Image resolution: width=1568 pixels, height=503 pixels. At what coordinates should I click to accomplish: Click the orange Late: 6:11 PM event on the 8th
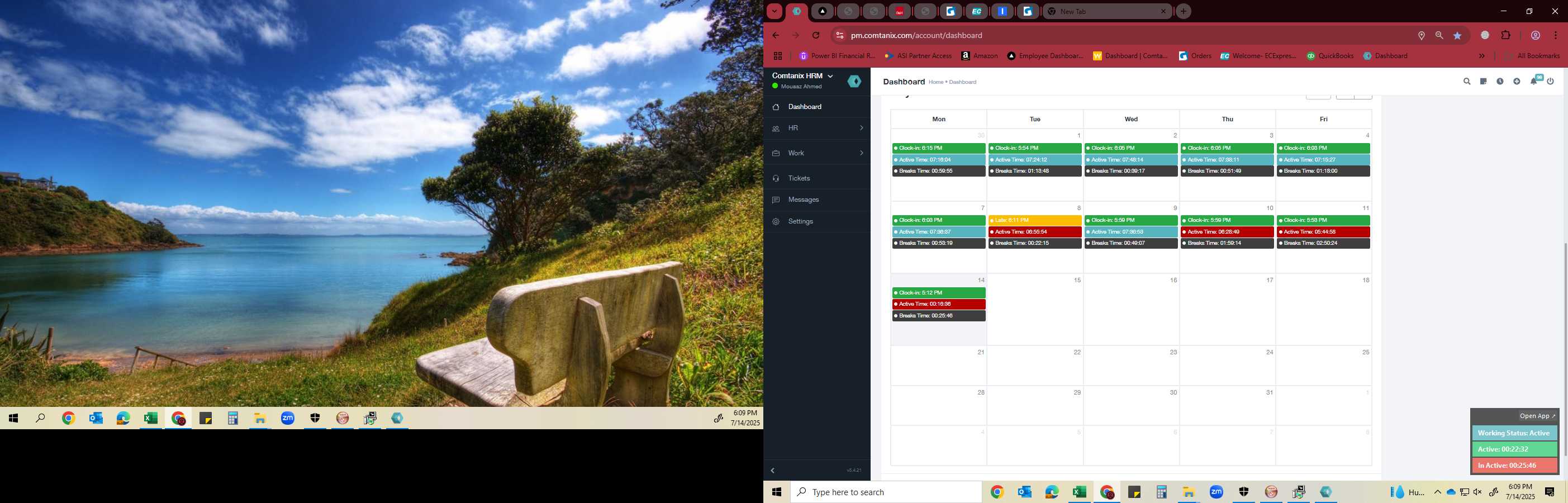(1035, 220)
